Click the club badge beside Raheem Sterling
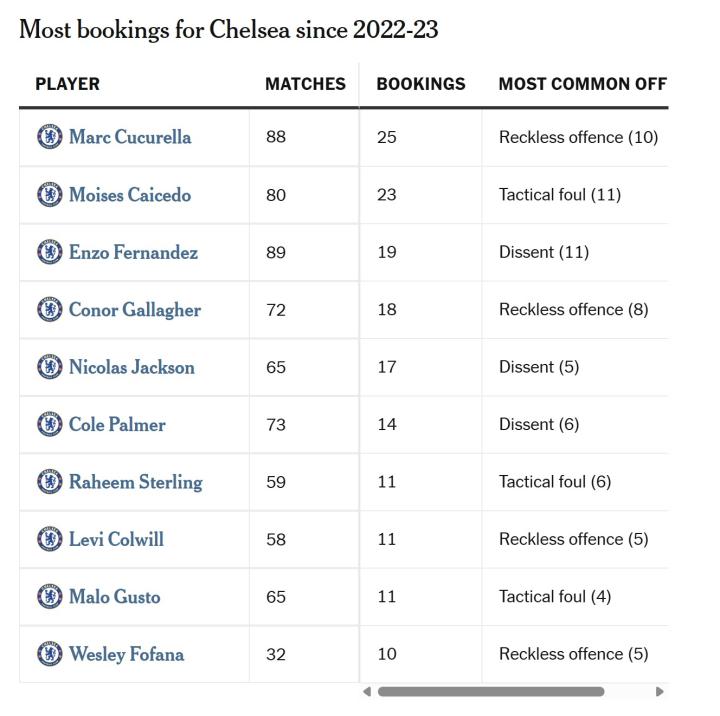 pos(49,482)
